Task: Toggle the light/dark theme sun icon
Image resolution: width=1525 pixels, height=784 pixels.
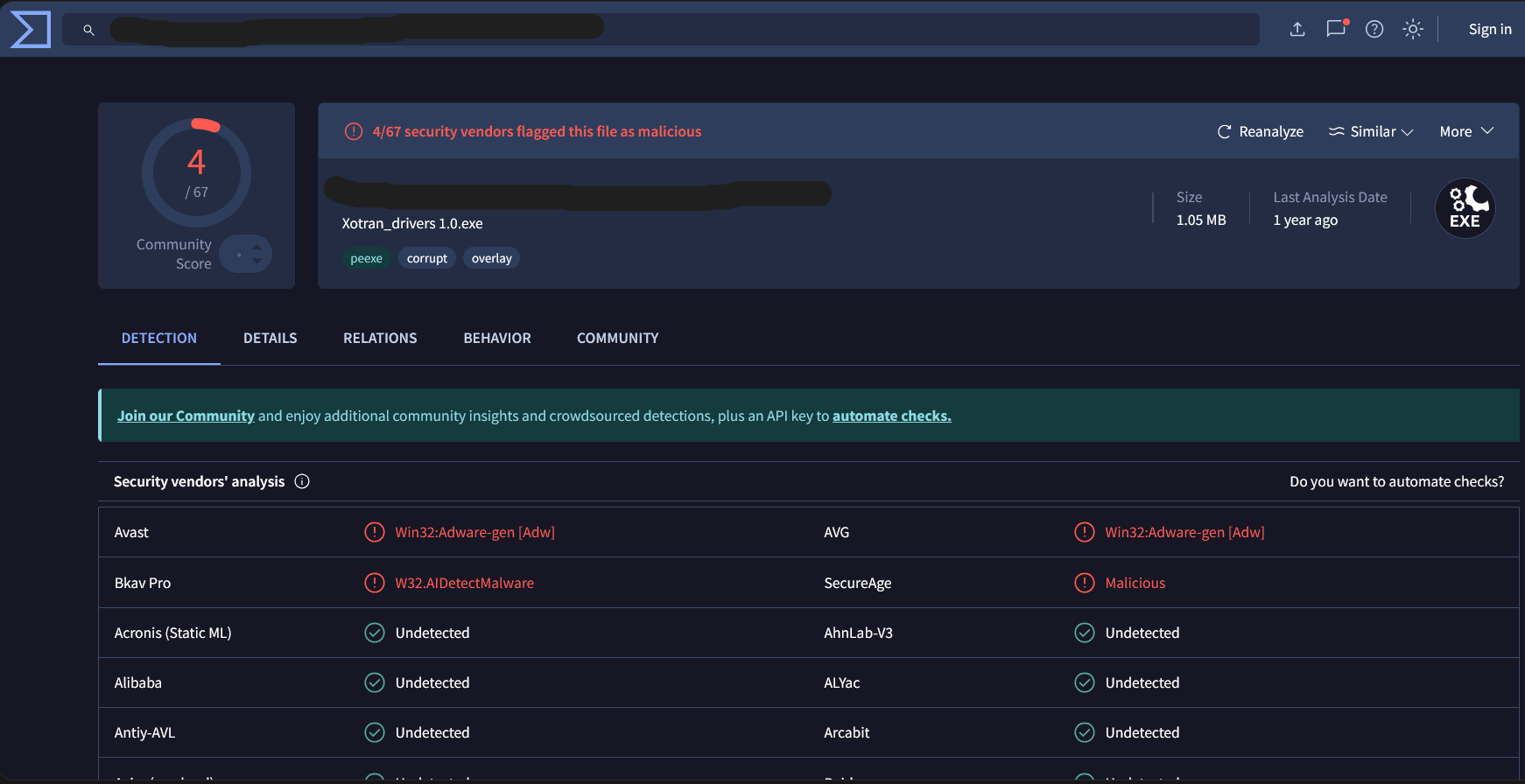Action: [x=1413, y=30]
